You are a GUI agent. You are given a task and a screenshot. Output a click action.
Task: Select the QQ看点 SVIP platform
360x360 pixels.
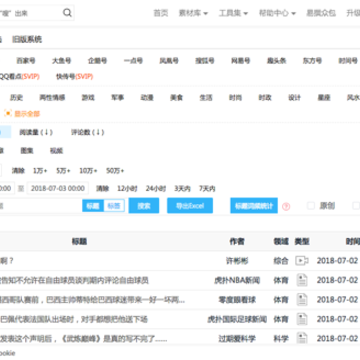tap(19, 77)
